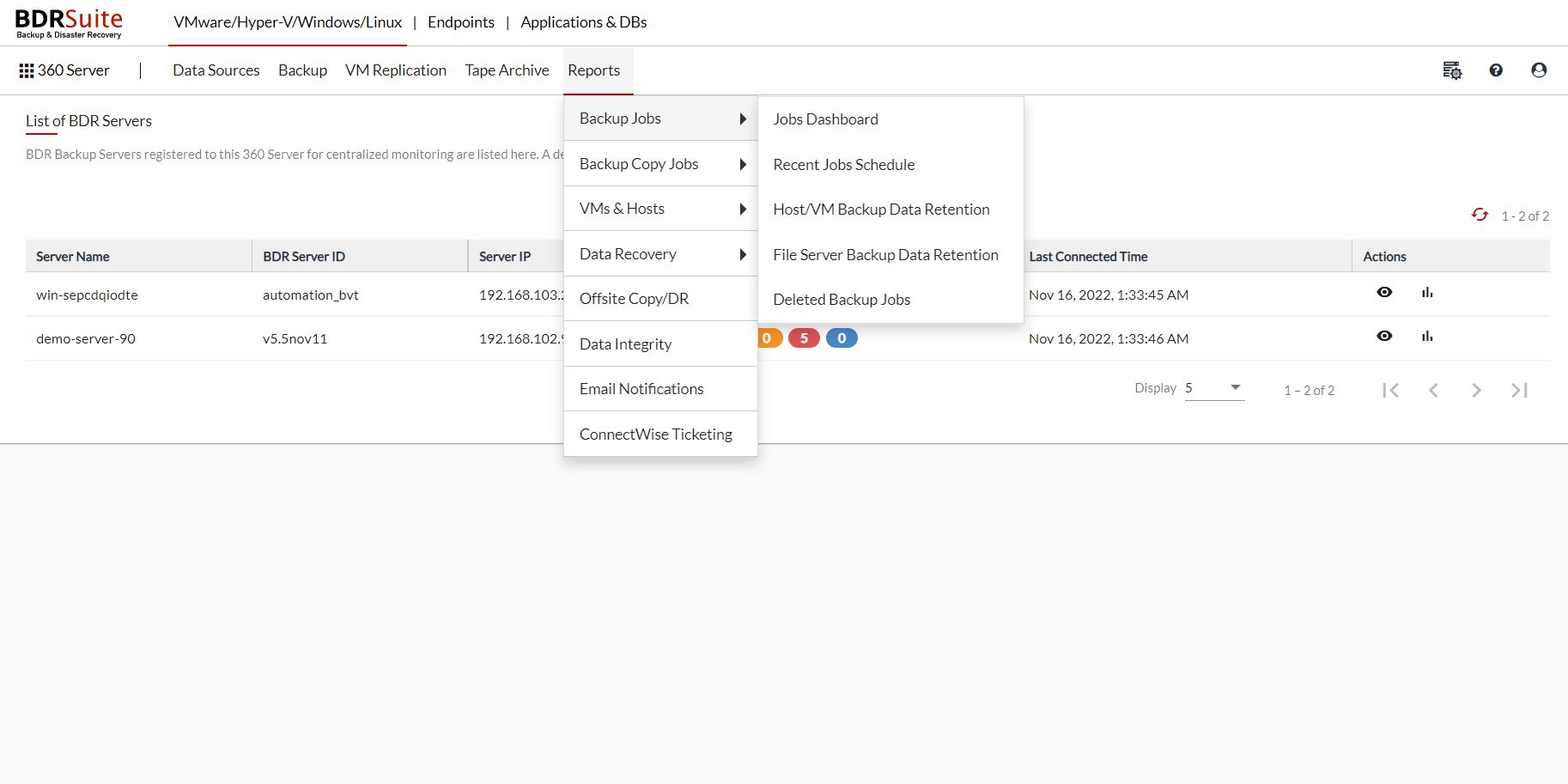Click the orange badge showing 0
The height and width of the screenshot is (784, 1568).
click(x=769, y=338)
